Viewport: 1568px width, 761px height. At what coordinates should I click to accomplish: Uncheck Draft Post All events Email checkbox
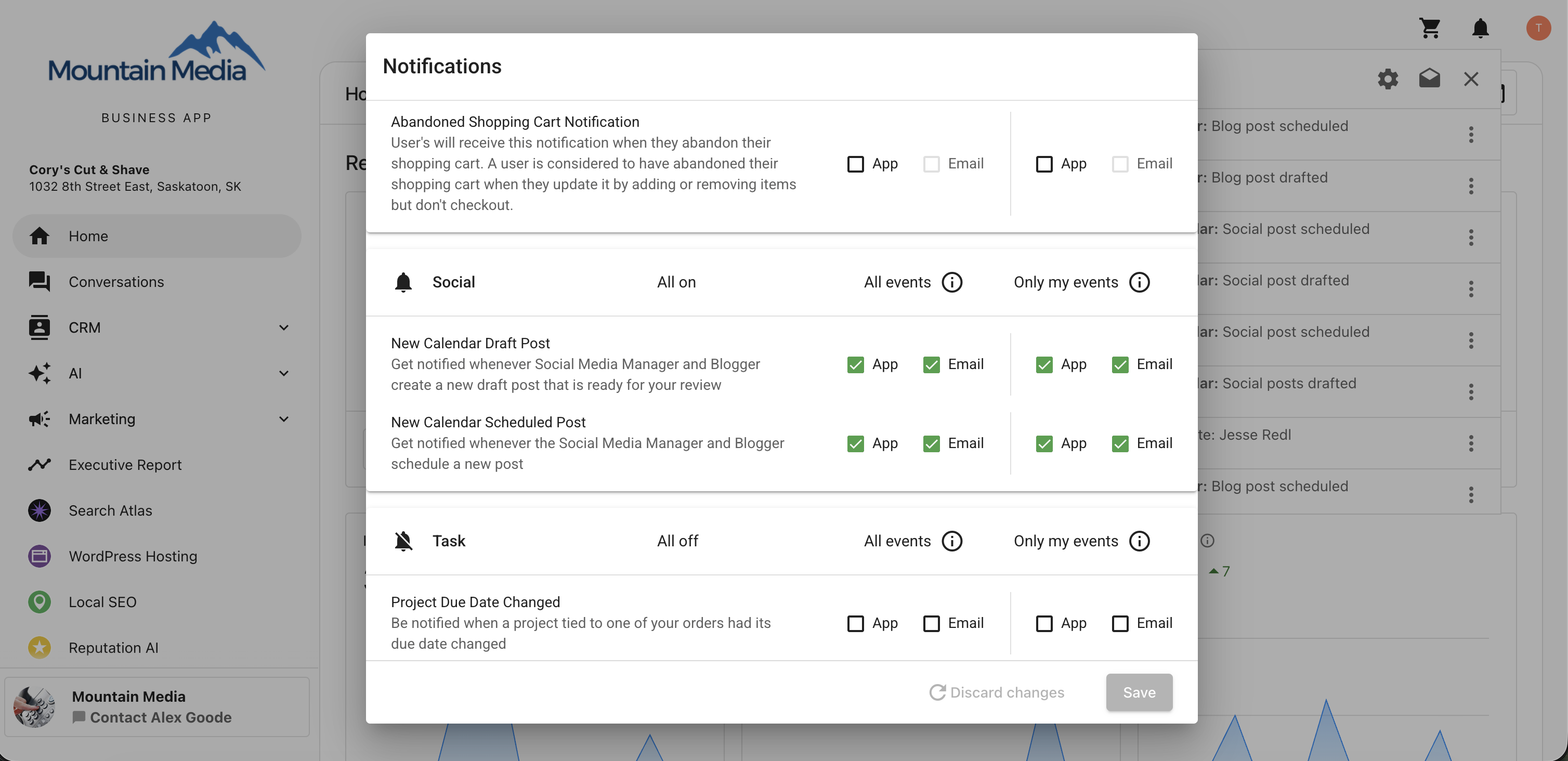pyautogui.click(x=931, y=364)
